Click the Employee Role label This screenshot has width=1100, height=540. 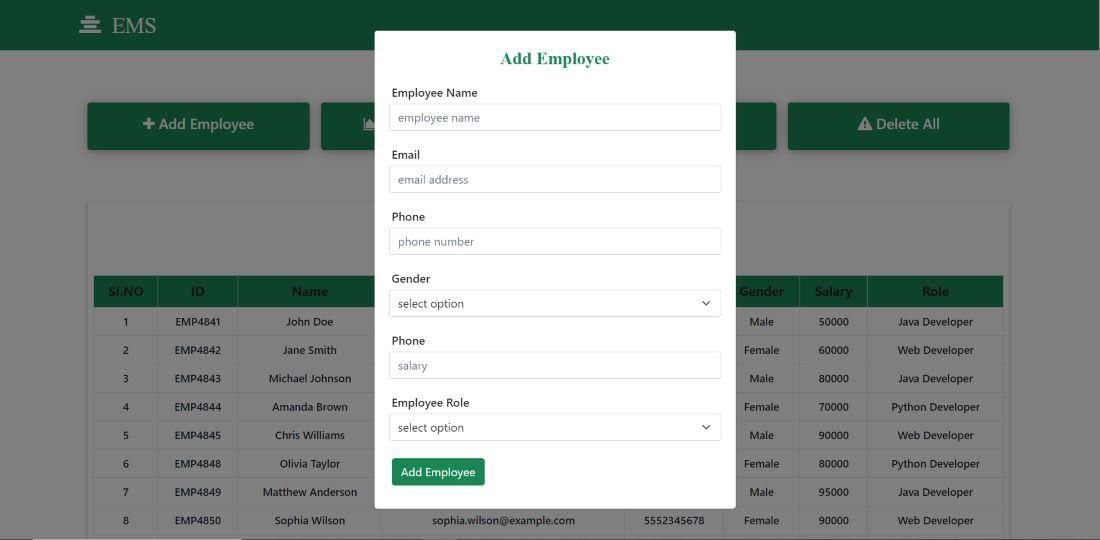(x=430, y=403)
